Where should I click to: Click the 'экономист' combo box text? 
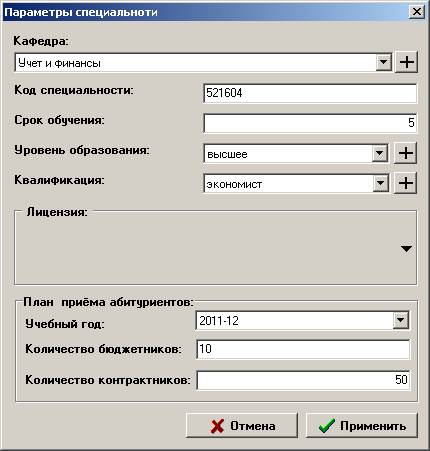pos(234,184)
